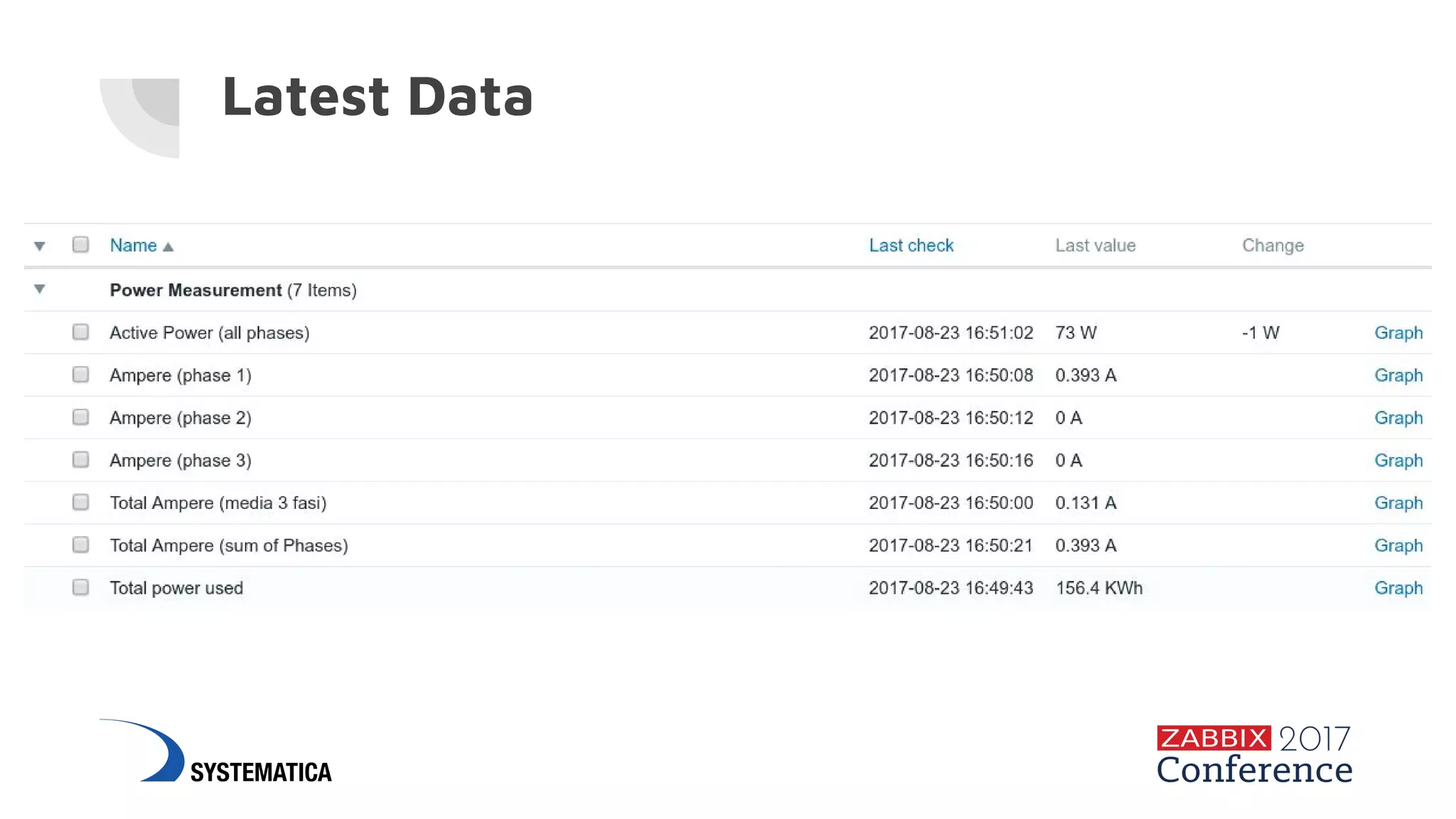Click the Latest Data slide title
1456x819 pixels.
378,96
